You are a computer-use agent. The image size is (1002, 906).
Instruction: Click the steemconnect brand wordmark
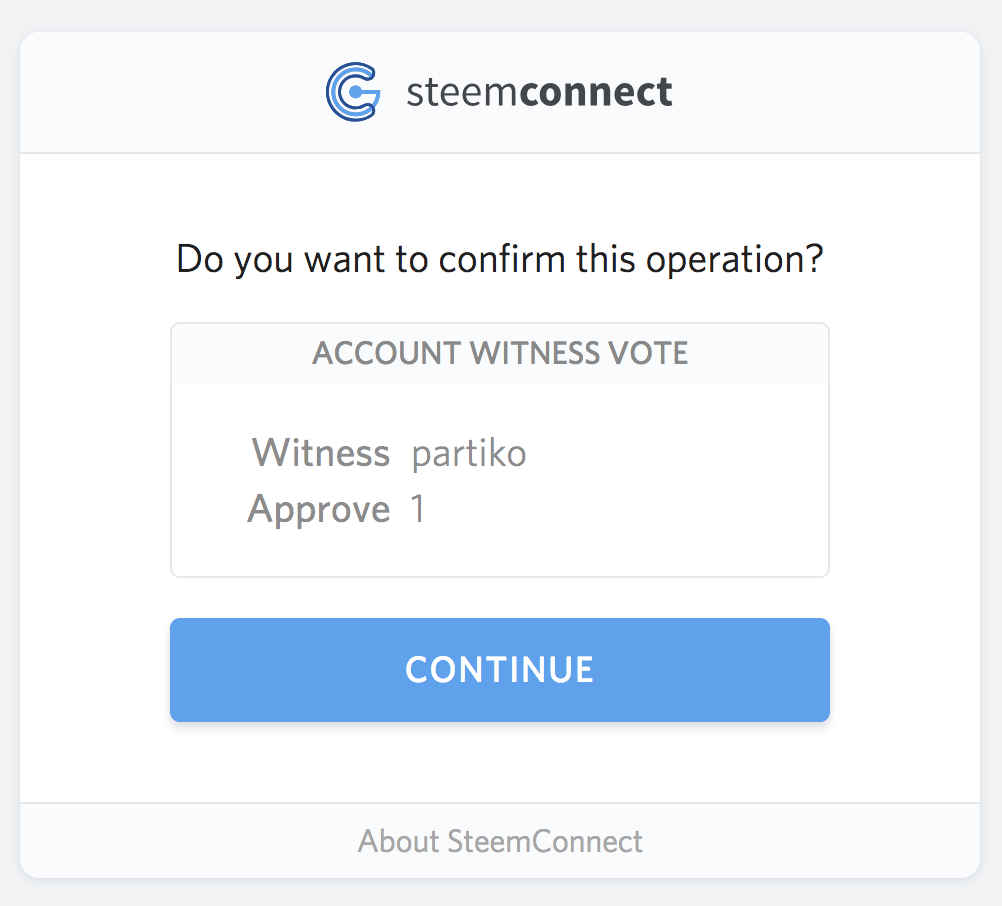pyautogui.click(x=539, y=93)
